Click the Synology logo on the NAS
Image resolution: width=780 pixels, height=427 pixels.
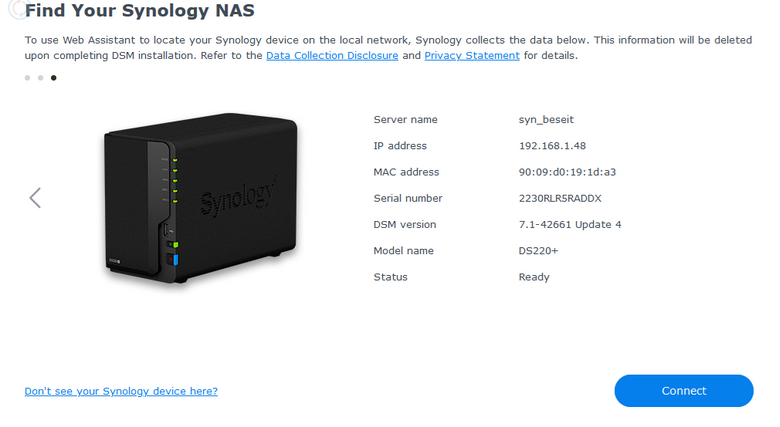point(238,195)
